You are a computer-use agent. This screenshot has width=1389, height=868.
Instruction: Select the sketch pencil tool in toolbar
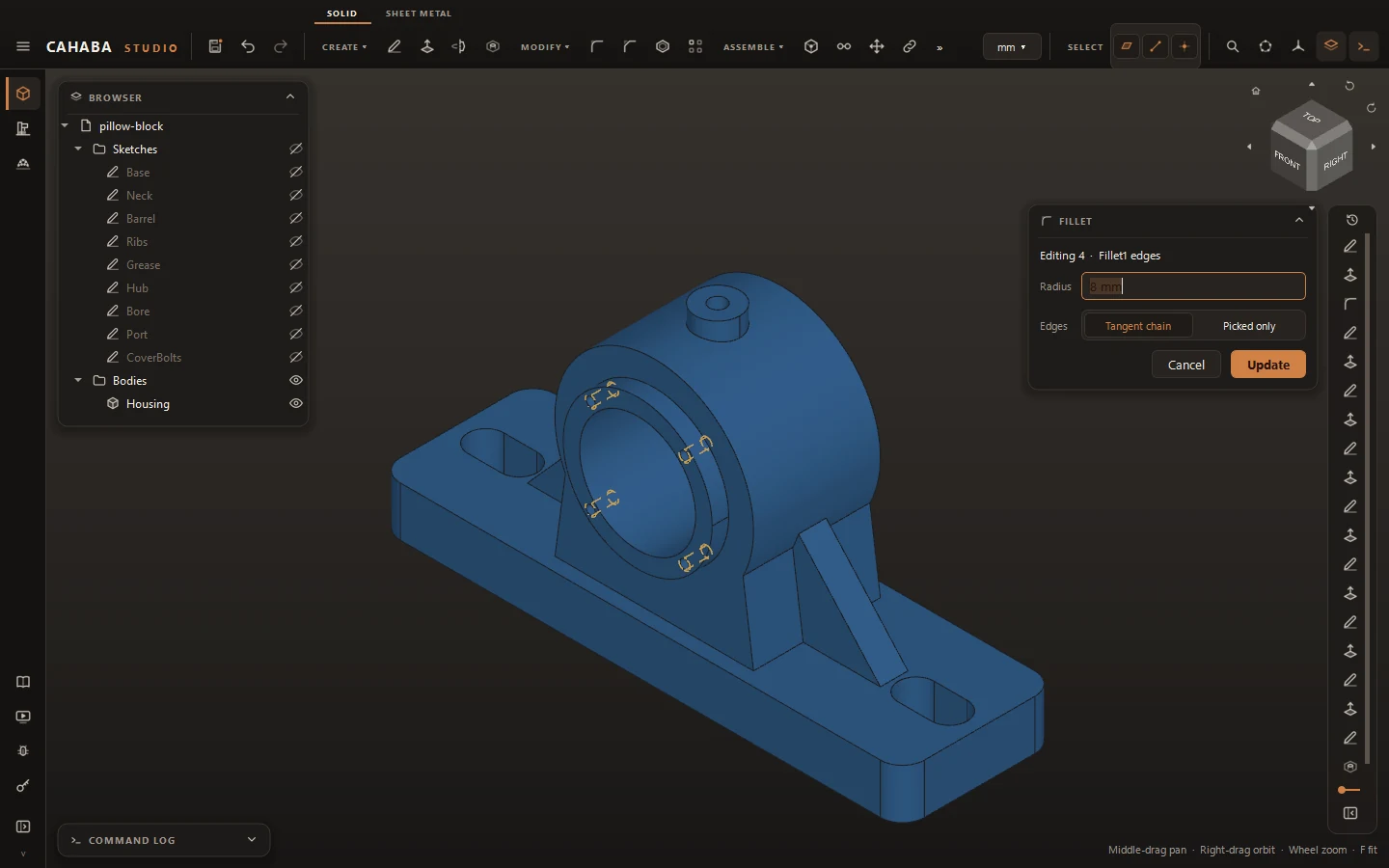[x=395, y=46]
